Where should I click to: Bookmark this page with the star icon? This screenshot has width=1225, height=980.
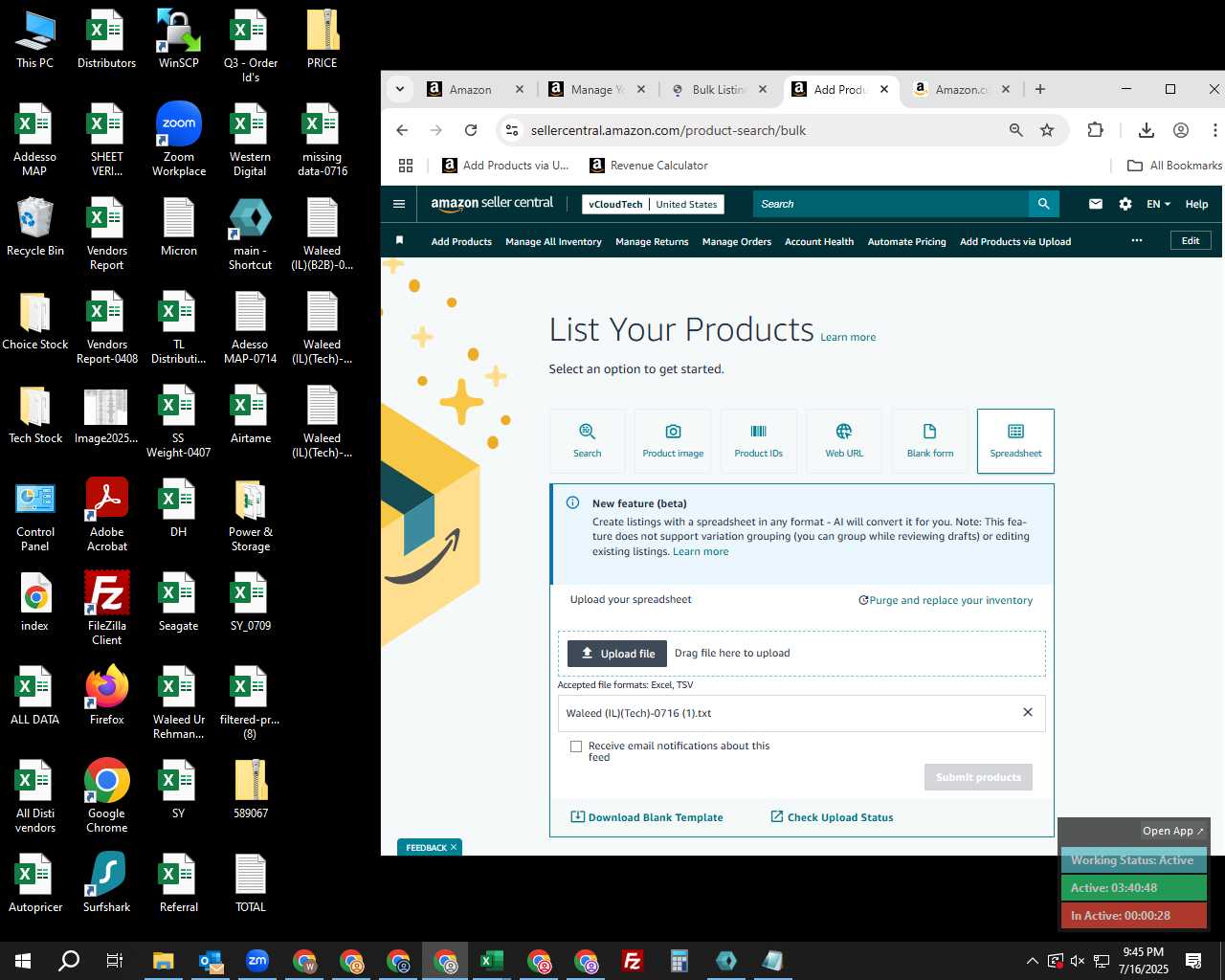click(1047, 130)
